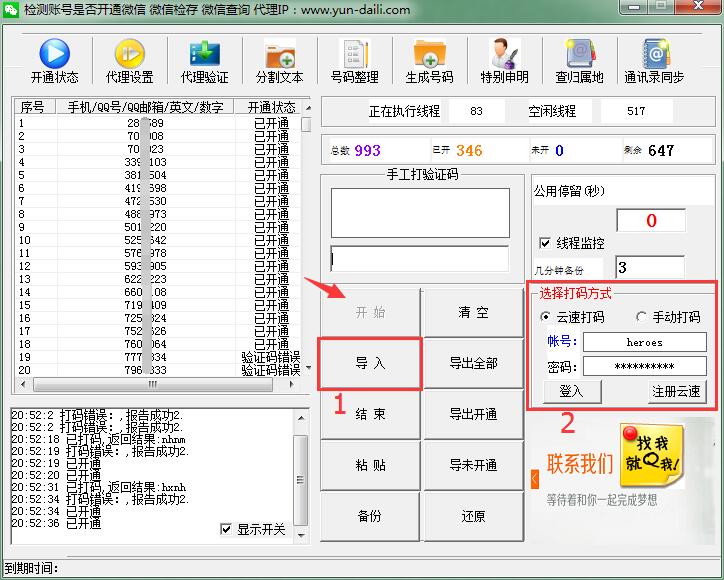The height and width of the screenshot is (580, 724).
Task: Click the 导未开通 button
Action: click(474, 465)
